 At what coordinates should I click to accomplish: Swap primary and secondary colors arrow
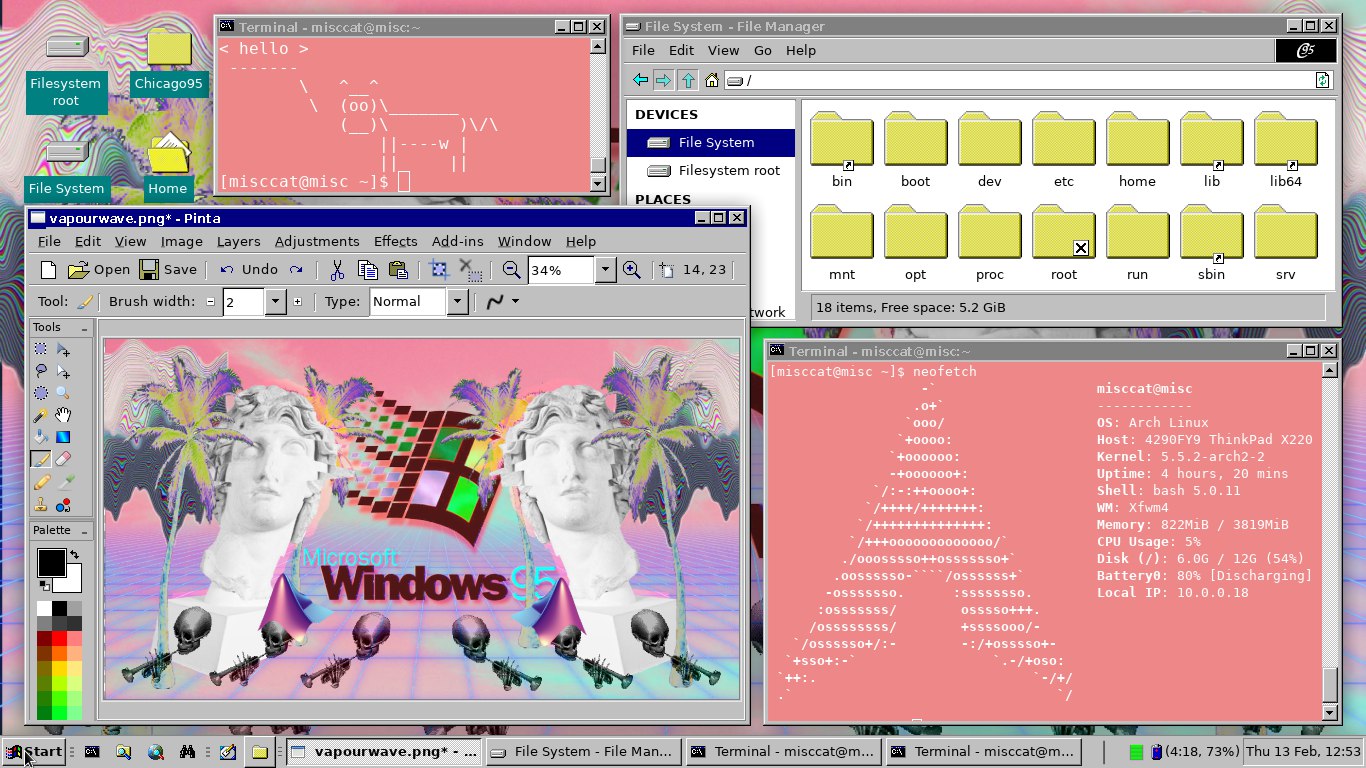coord(74,555)
